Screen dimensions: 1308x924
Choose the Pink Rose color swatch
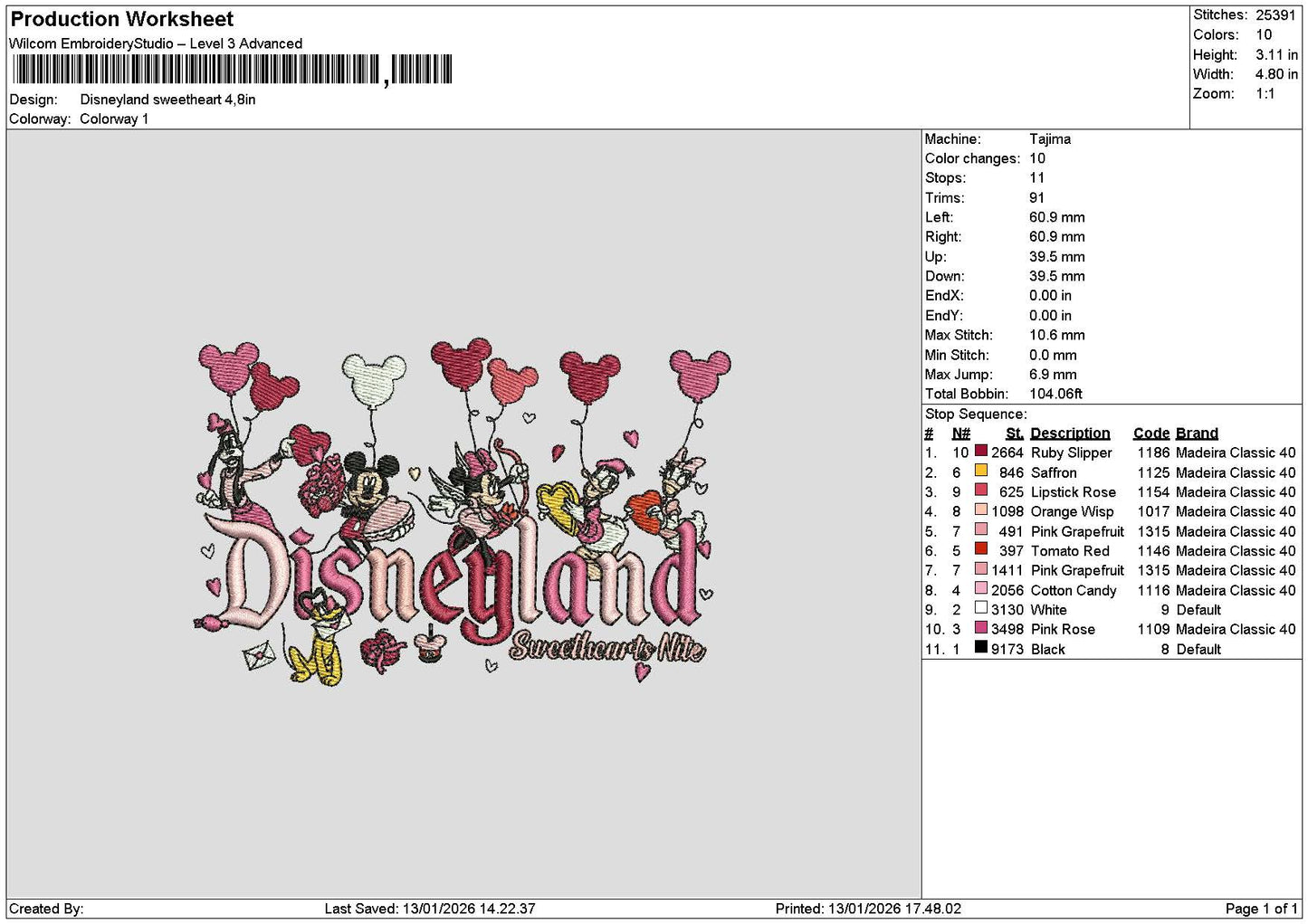980,628
